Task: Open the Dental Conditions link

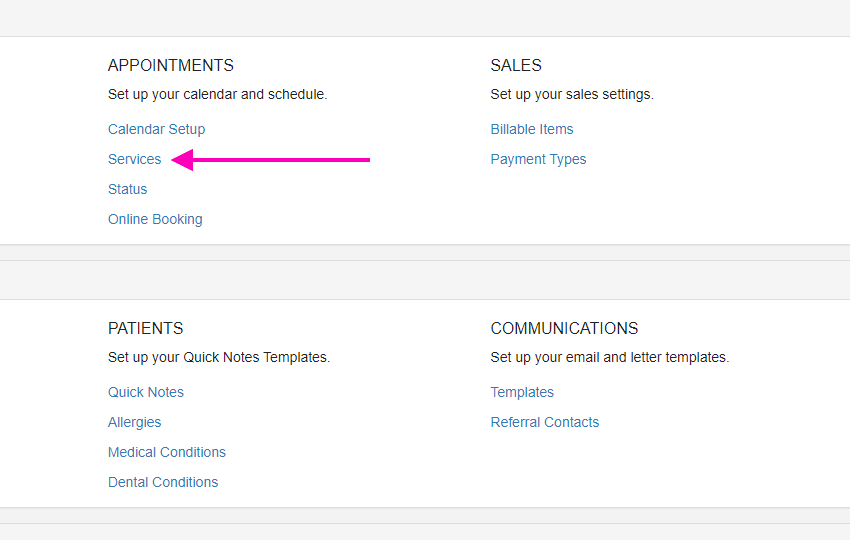Action: pos(163,482)
